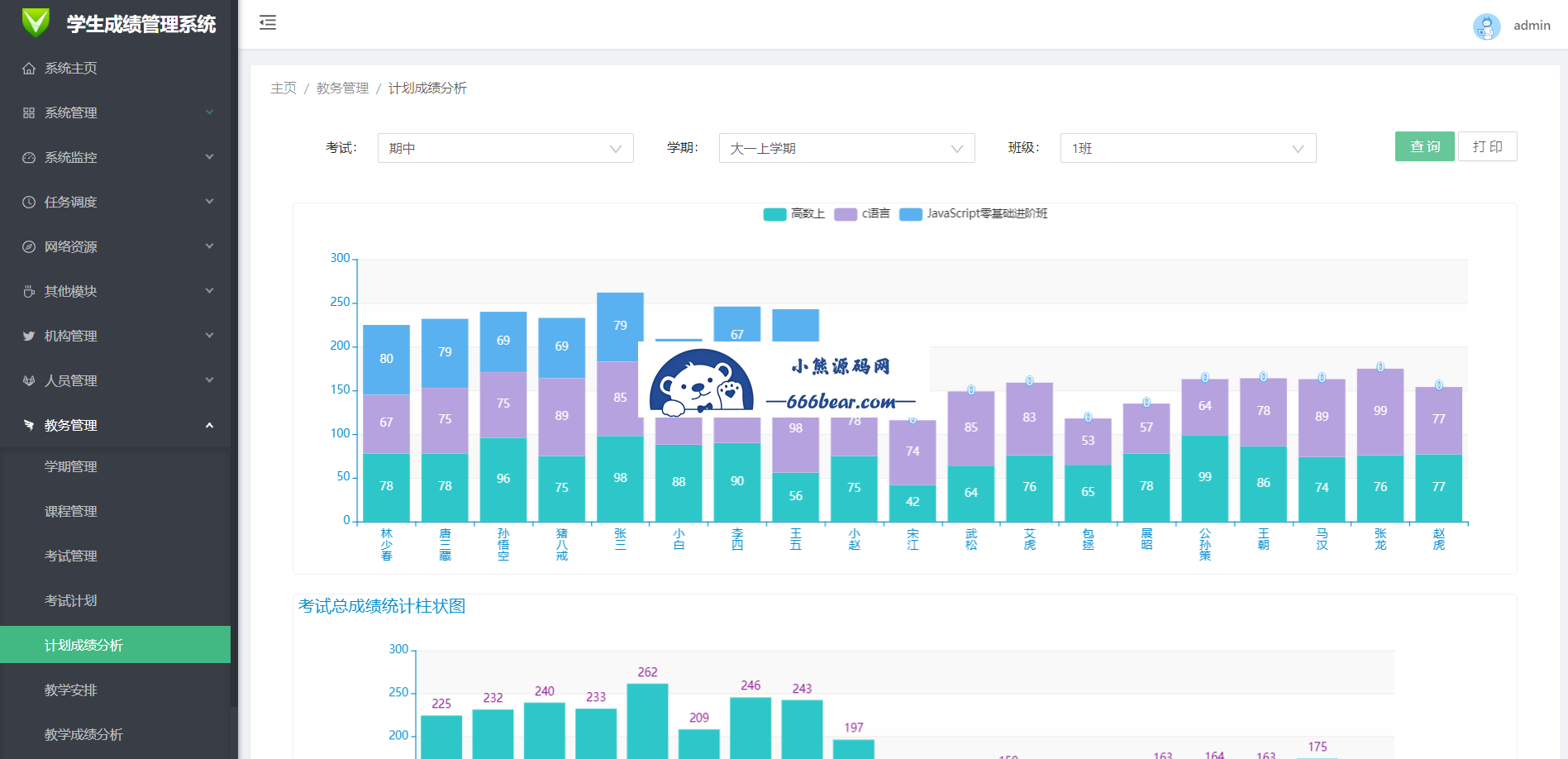Expand the 其他模块 menu chevron

click(x=209, y=291)
